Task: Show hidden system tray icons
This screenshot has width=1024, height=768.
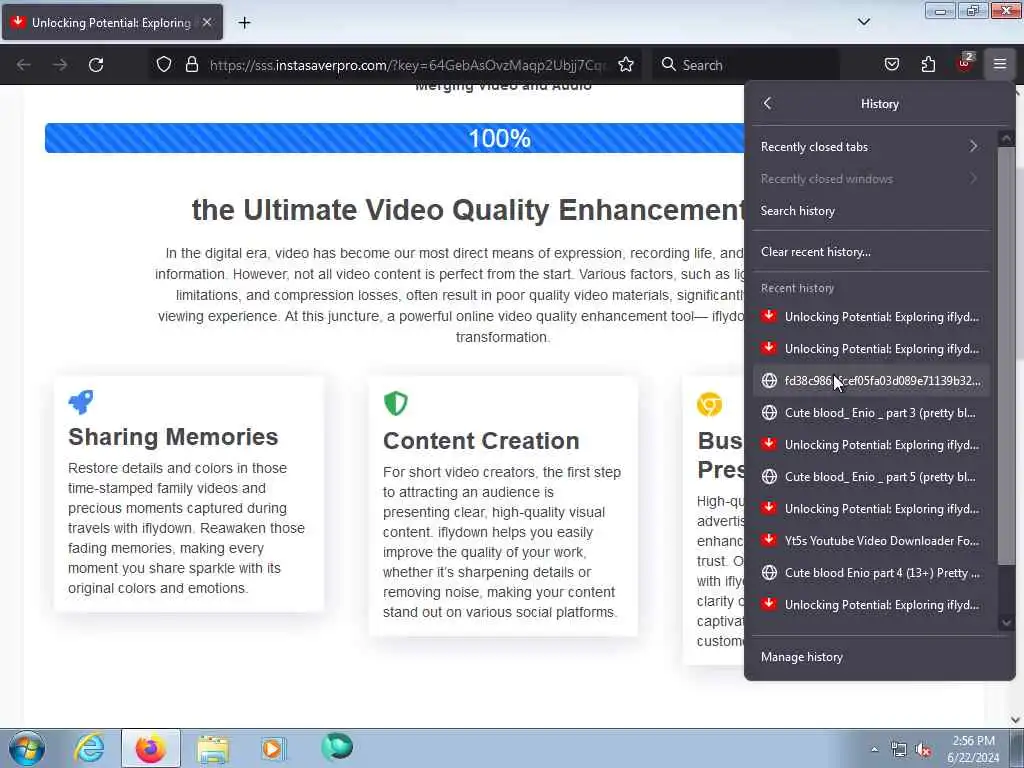Action: [874, 749]
